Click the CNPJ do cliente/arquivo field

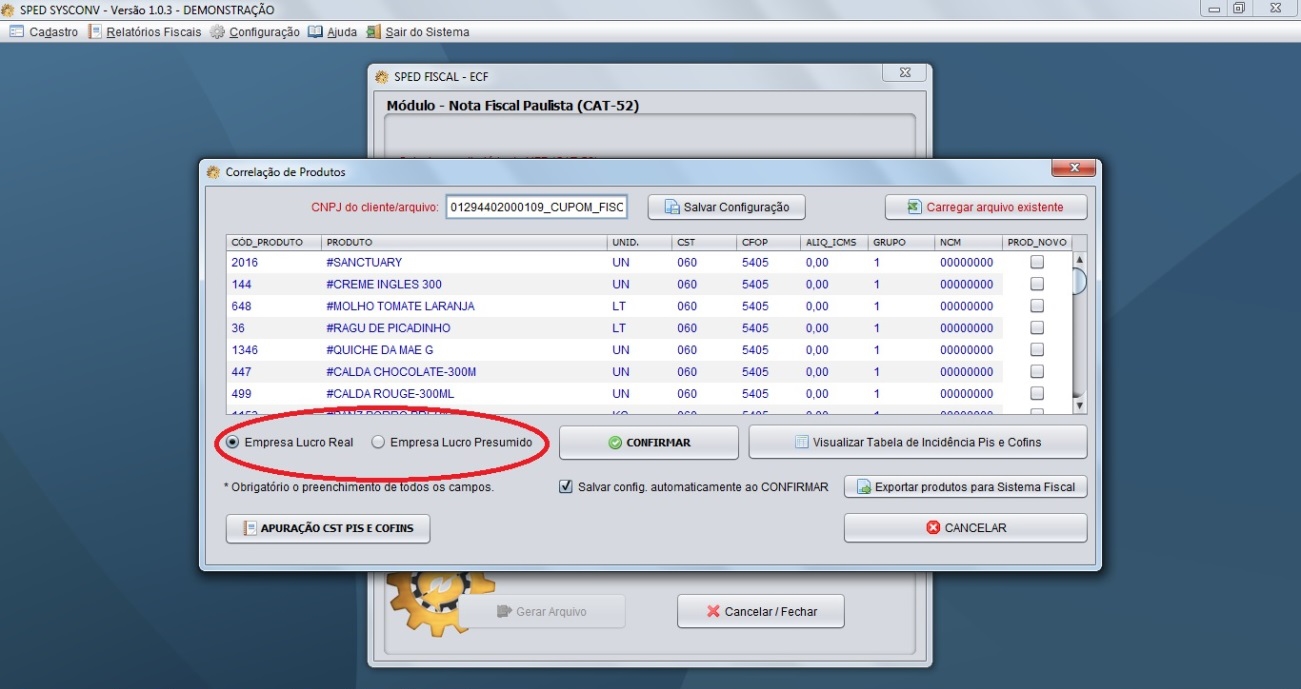click(537, 207)
